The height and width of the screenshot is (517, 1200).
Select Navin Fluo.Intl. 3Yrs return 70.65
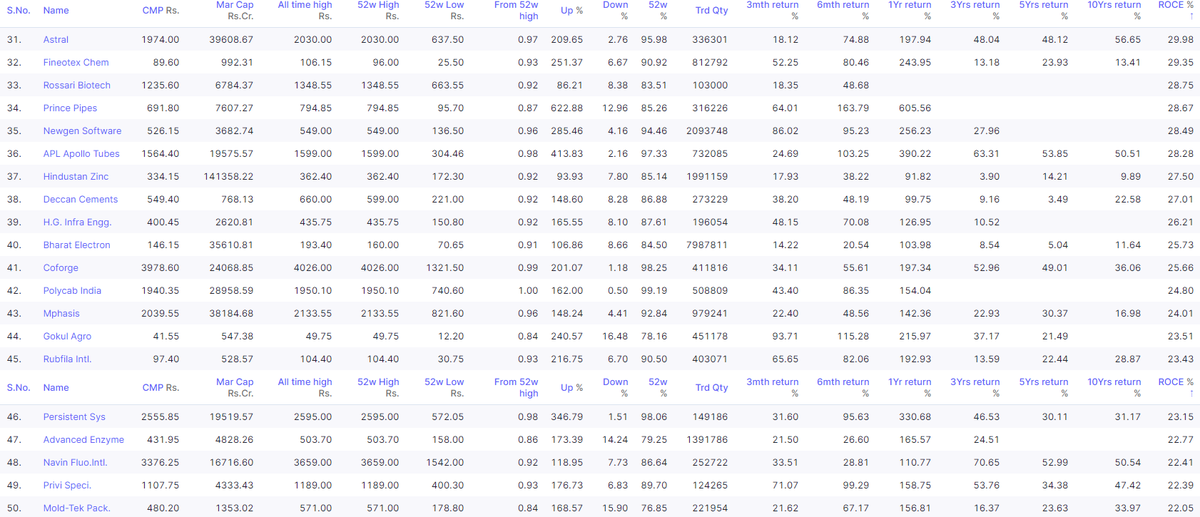click(x=985, y=463)
